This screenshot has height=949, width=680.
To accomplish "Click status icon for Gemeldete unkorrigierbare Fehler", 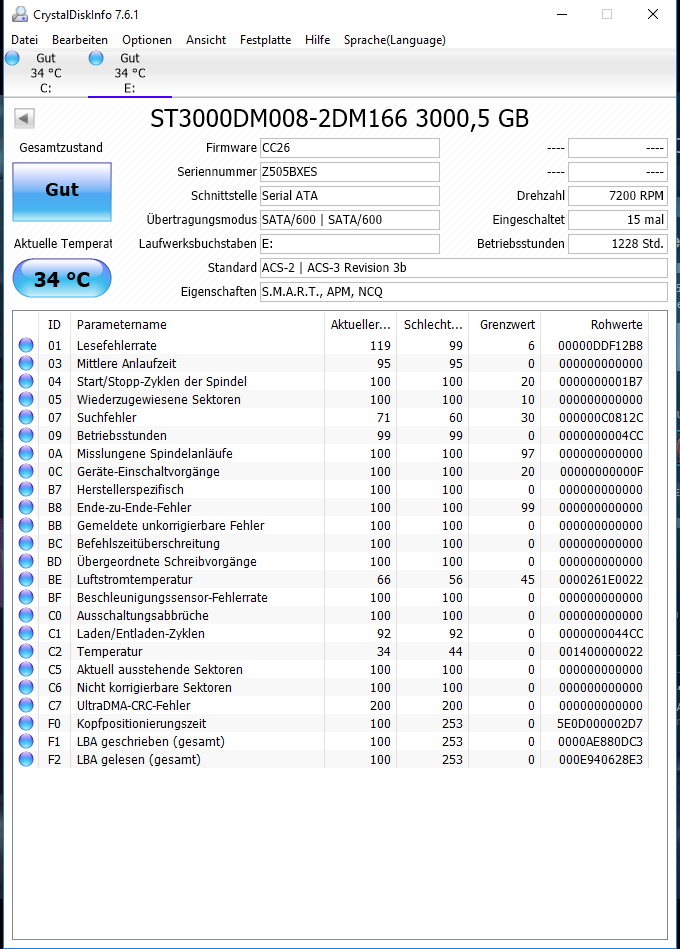I will pos(26,525).
